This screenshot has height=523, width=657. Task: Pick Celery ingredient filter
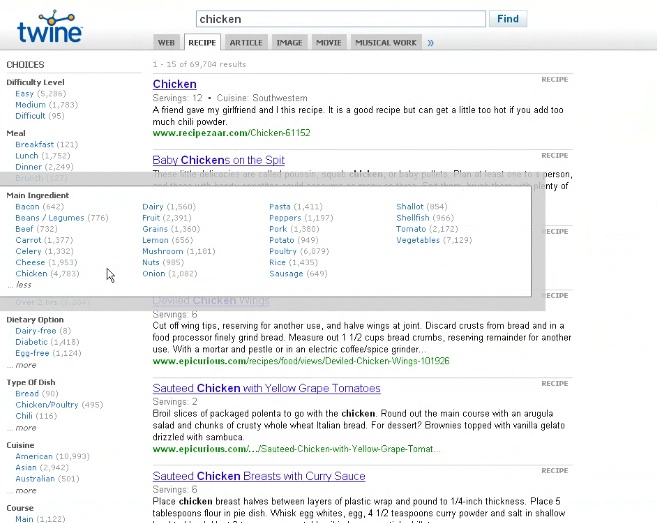[28, 251]
